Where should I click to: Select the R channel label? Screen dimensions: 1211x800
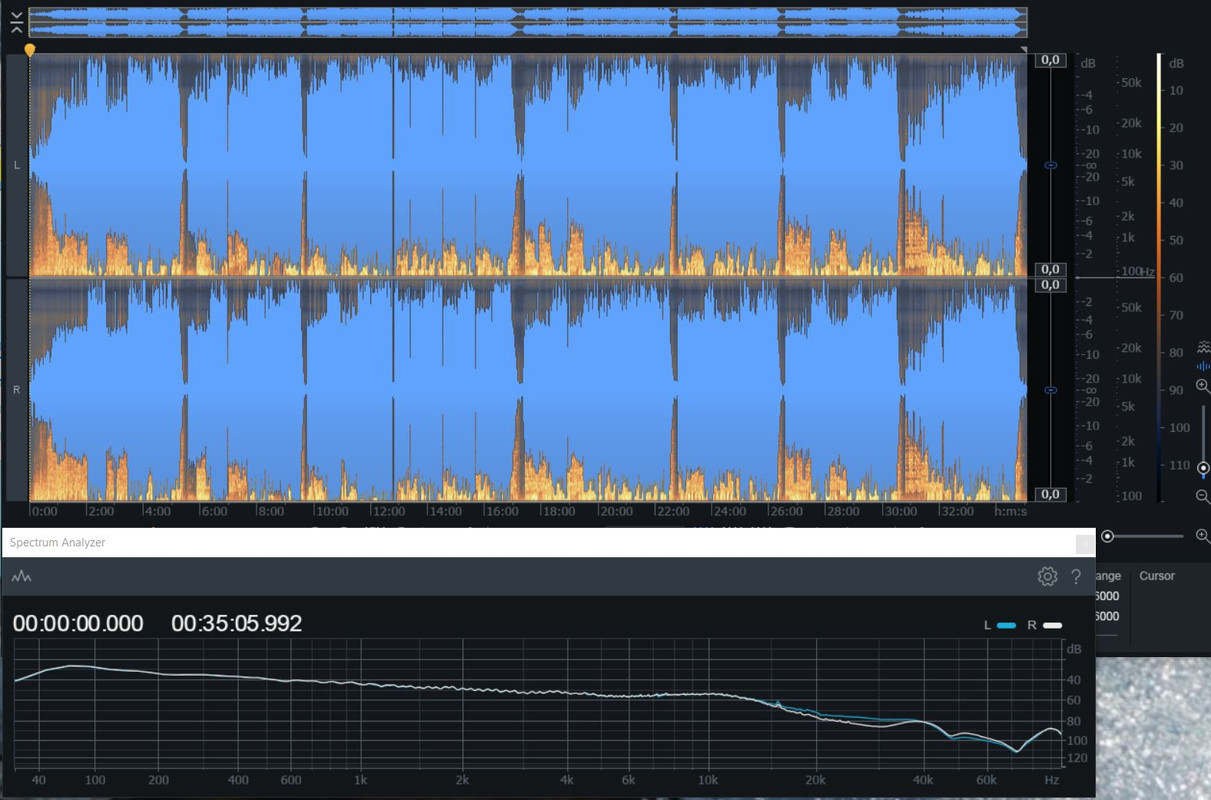tap(16, 390)
